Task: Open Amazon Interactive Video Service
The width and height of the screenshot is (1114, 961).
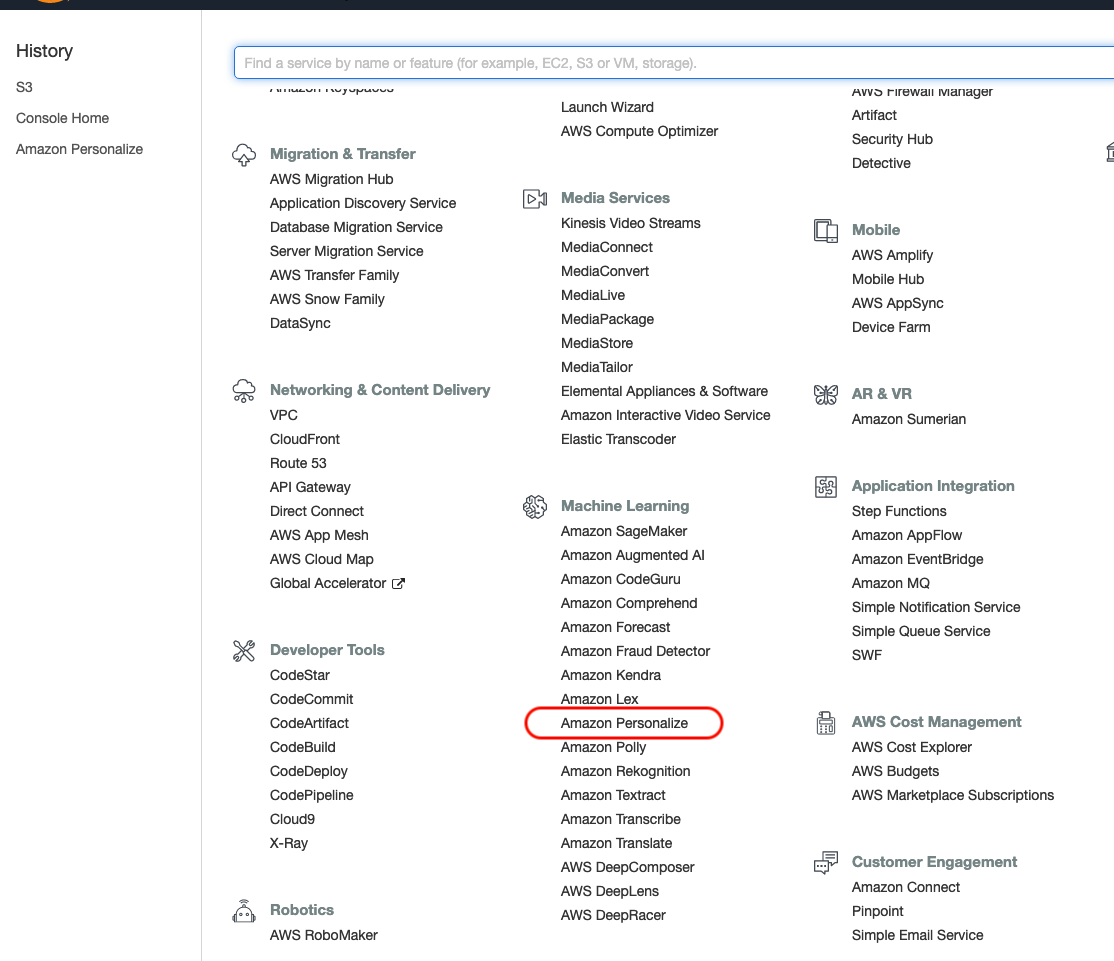Action: coord(665,415)
